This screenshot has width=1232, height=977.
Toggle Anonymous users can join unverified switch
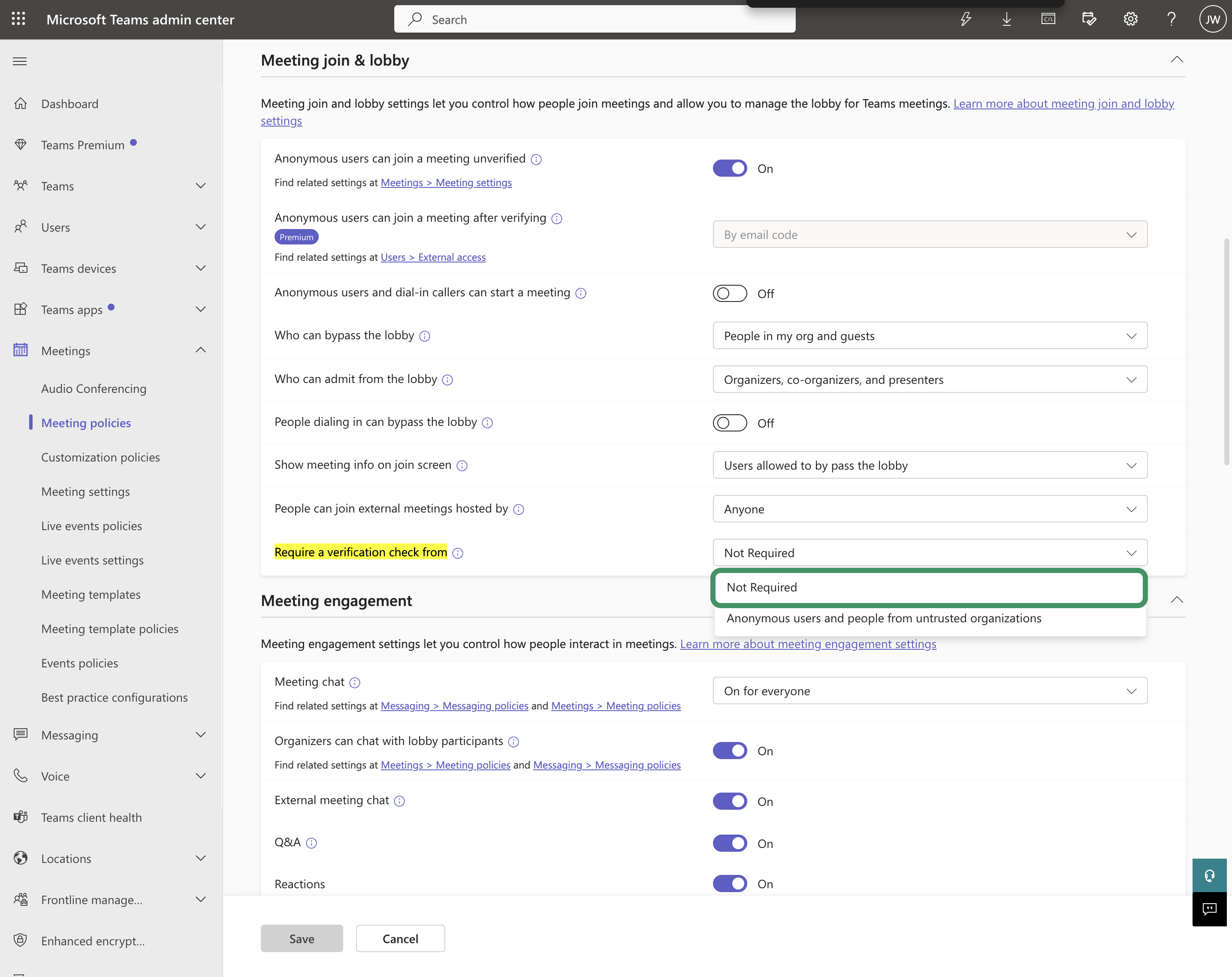coord(730,169)
